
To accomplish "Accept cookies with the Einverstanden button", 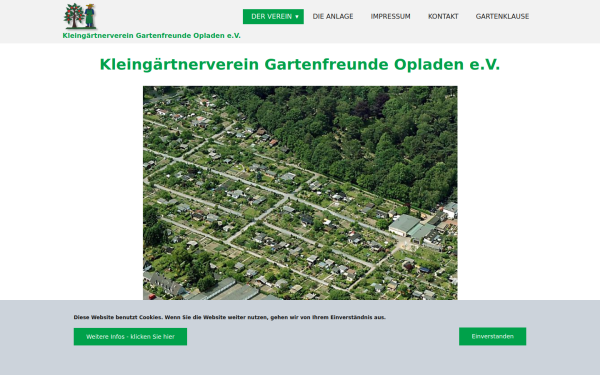I will click(492, 336).
